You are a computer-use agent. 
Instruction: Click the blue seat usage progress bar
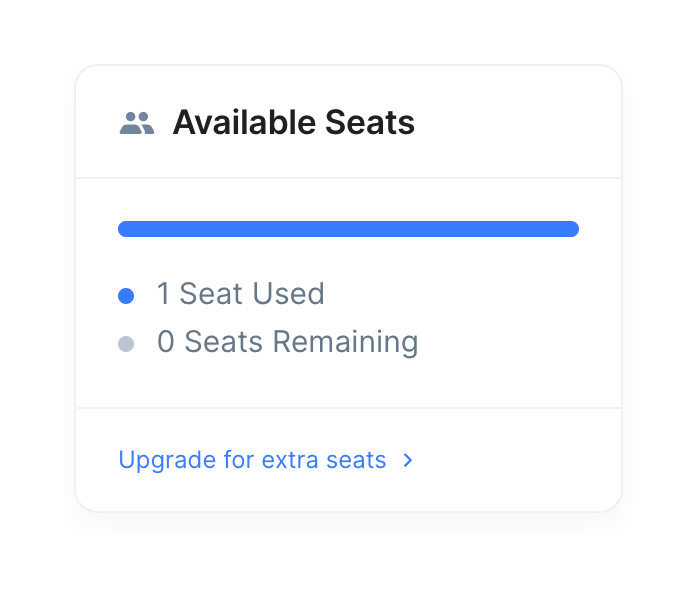click(348, 229)
